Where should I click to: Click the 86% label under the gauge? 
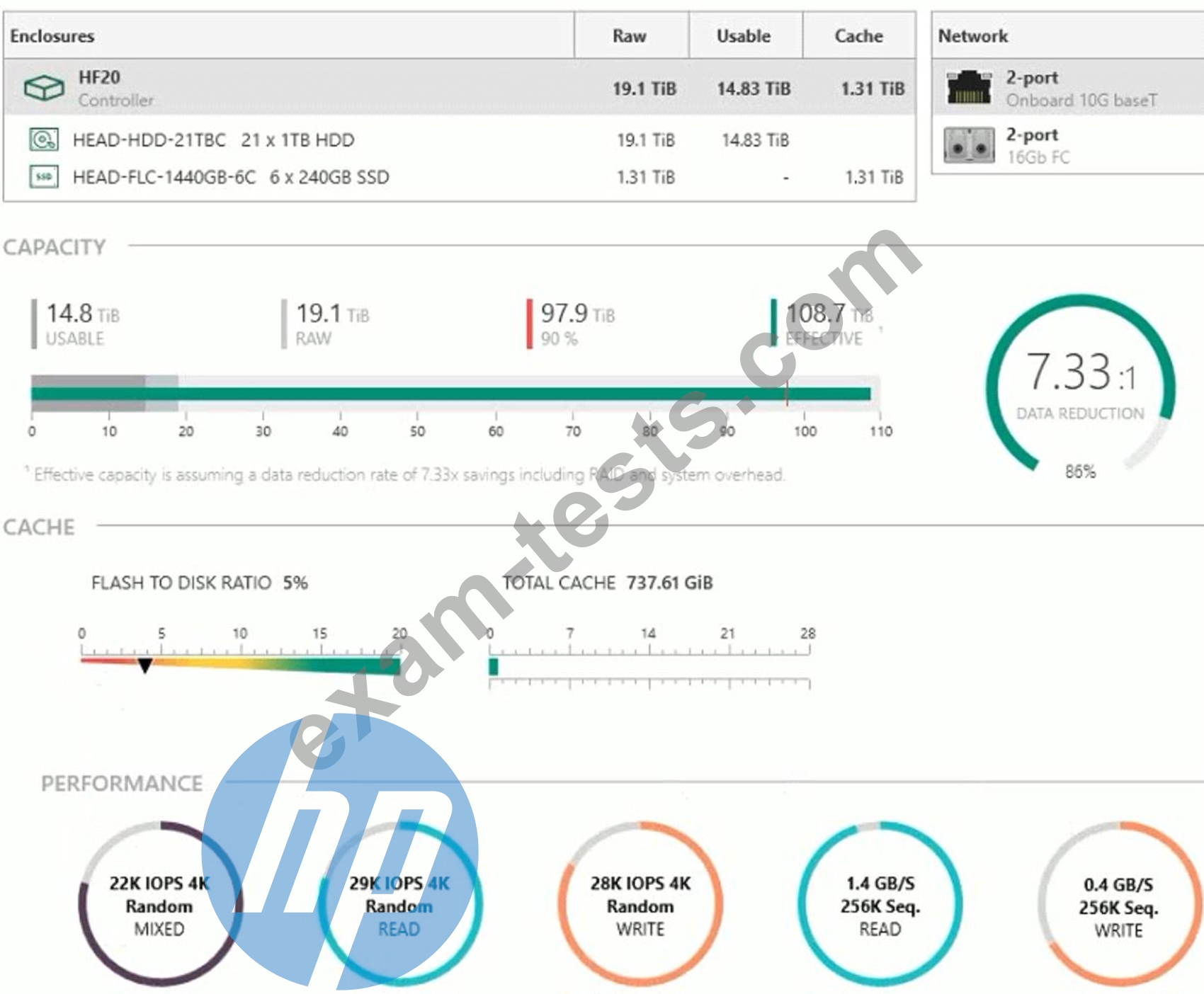tap(1080, 472)
